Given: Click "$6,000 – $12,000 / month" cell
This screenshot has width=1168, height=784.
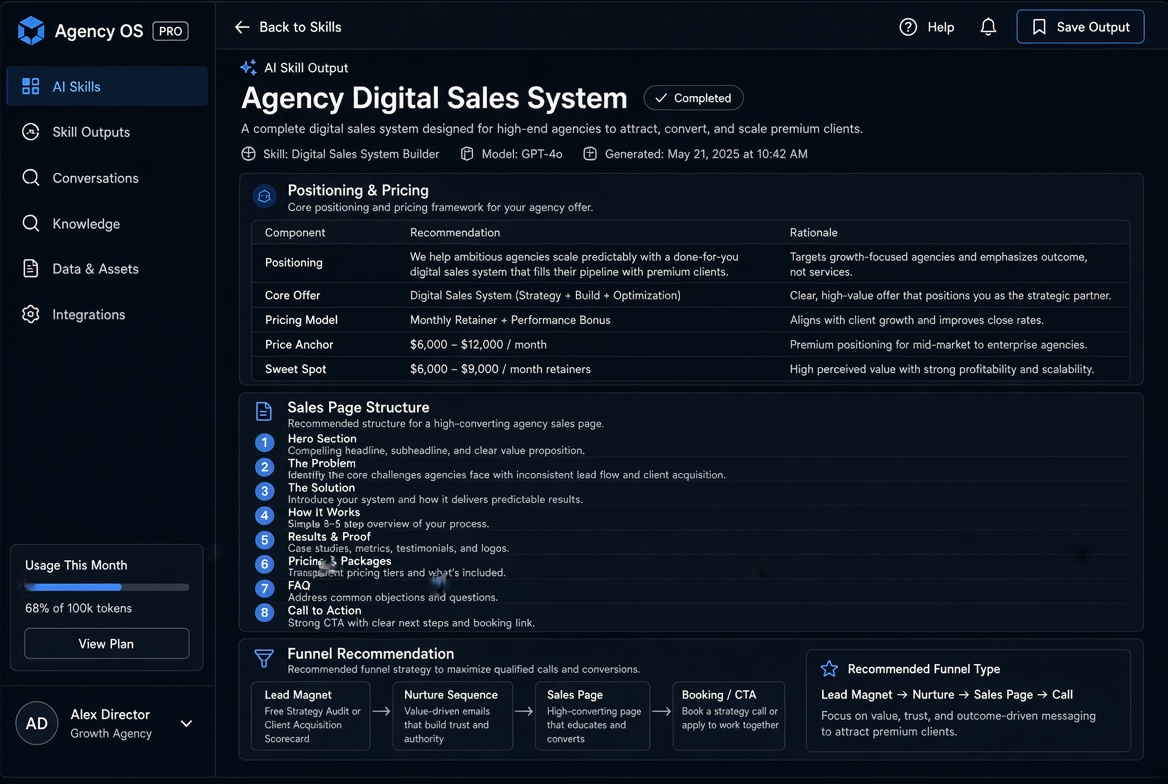Looking at the screenshot, I should point(478,344).
